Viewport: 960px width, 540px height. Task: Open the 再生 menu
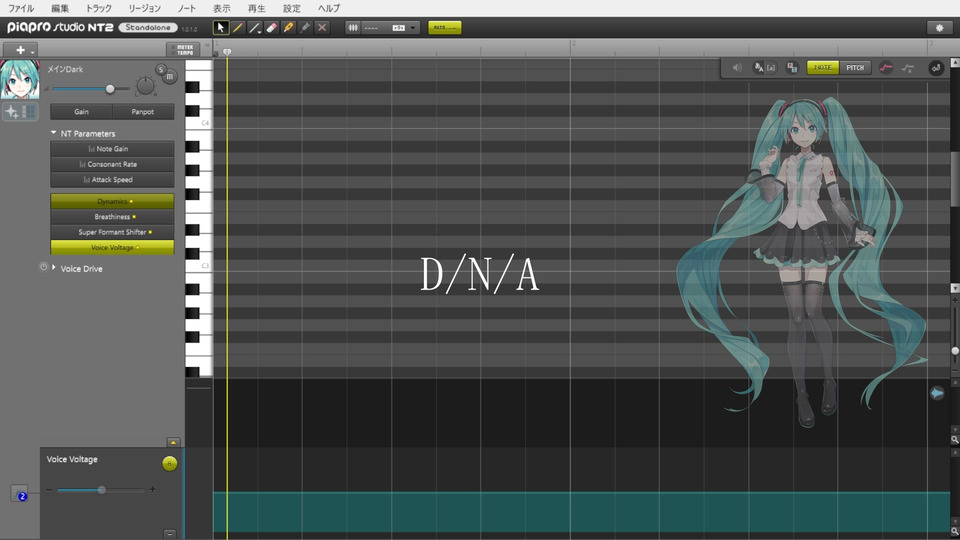coord(257,8)
